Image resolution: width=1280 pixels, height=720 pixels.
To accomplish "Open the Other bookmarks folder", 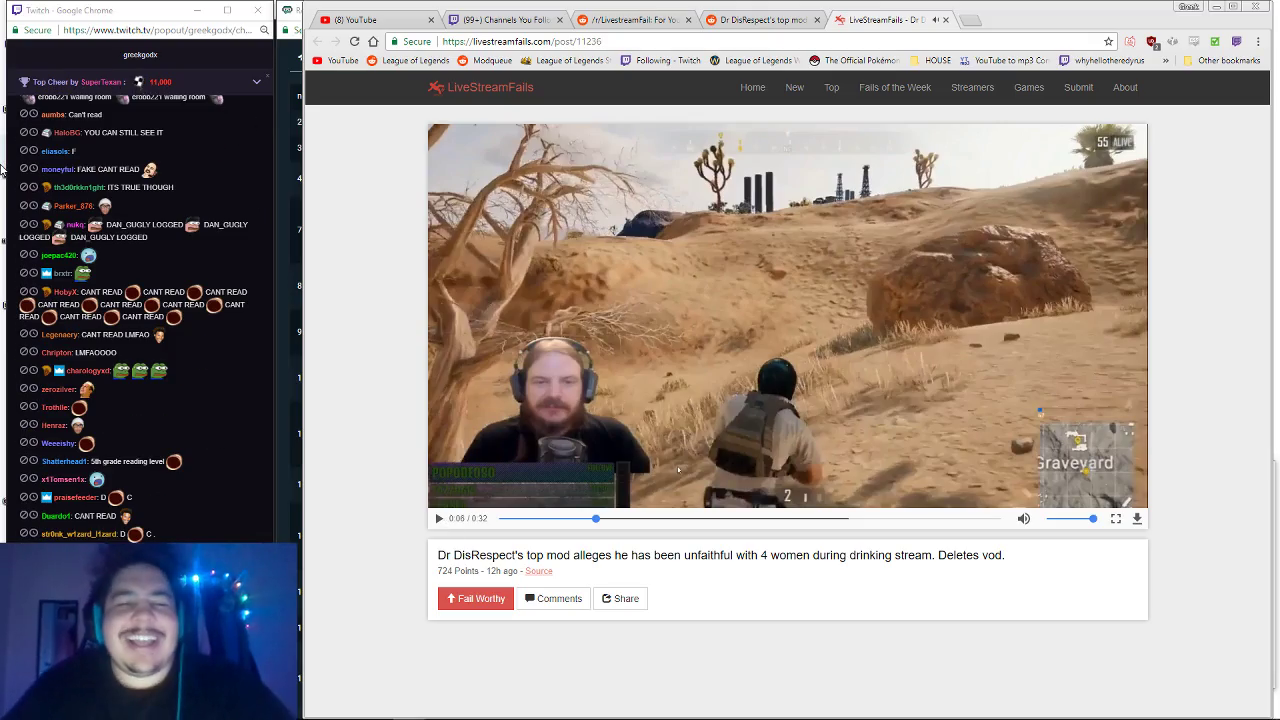I will pos(1222,60).
